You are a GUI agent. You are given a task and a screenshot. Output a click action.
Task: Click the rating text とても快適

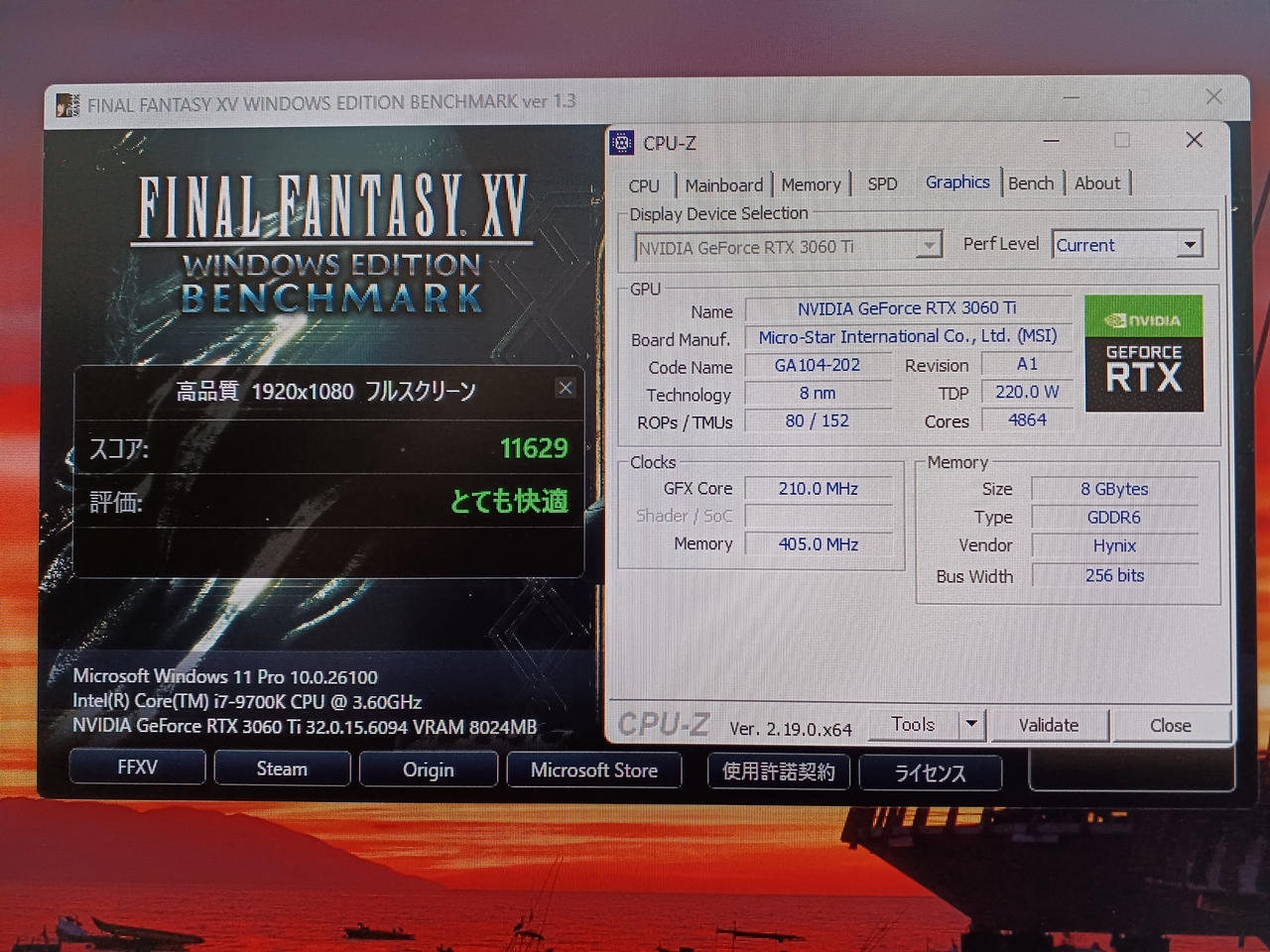pyautogui.click(x=509, y=501)
